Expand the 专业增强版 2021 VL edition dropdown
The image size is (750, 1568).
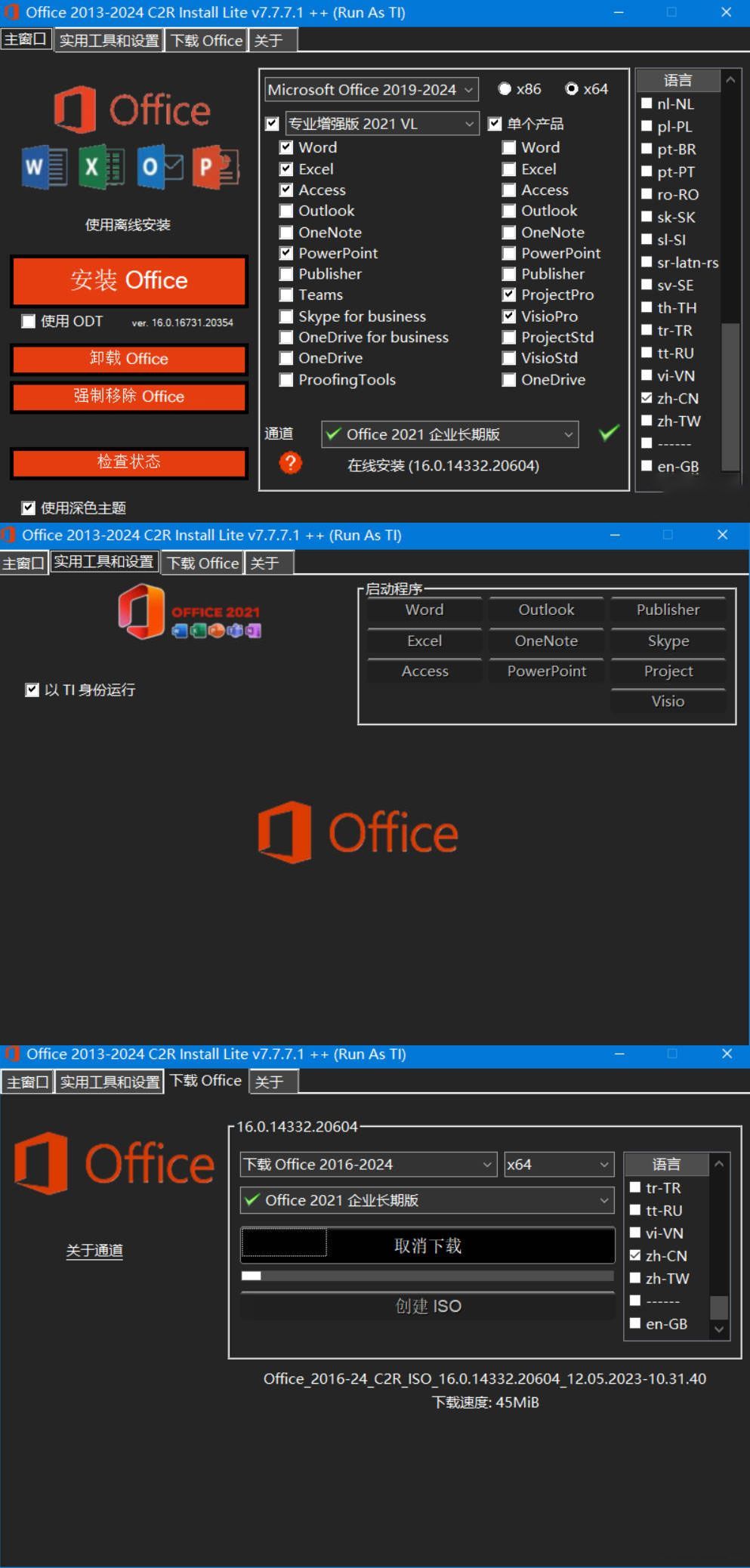click(381, 124)
